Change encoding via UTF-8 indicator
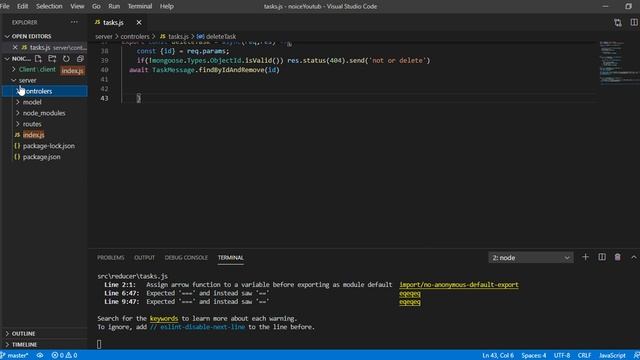The height and width of the screenshot is (360, 640). tap(562, 355)
